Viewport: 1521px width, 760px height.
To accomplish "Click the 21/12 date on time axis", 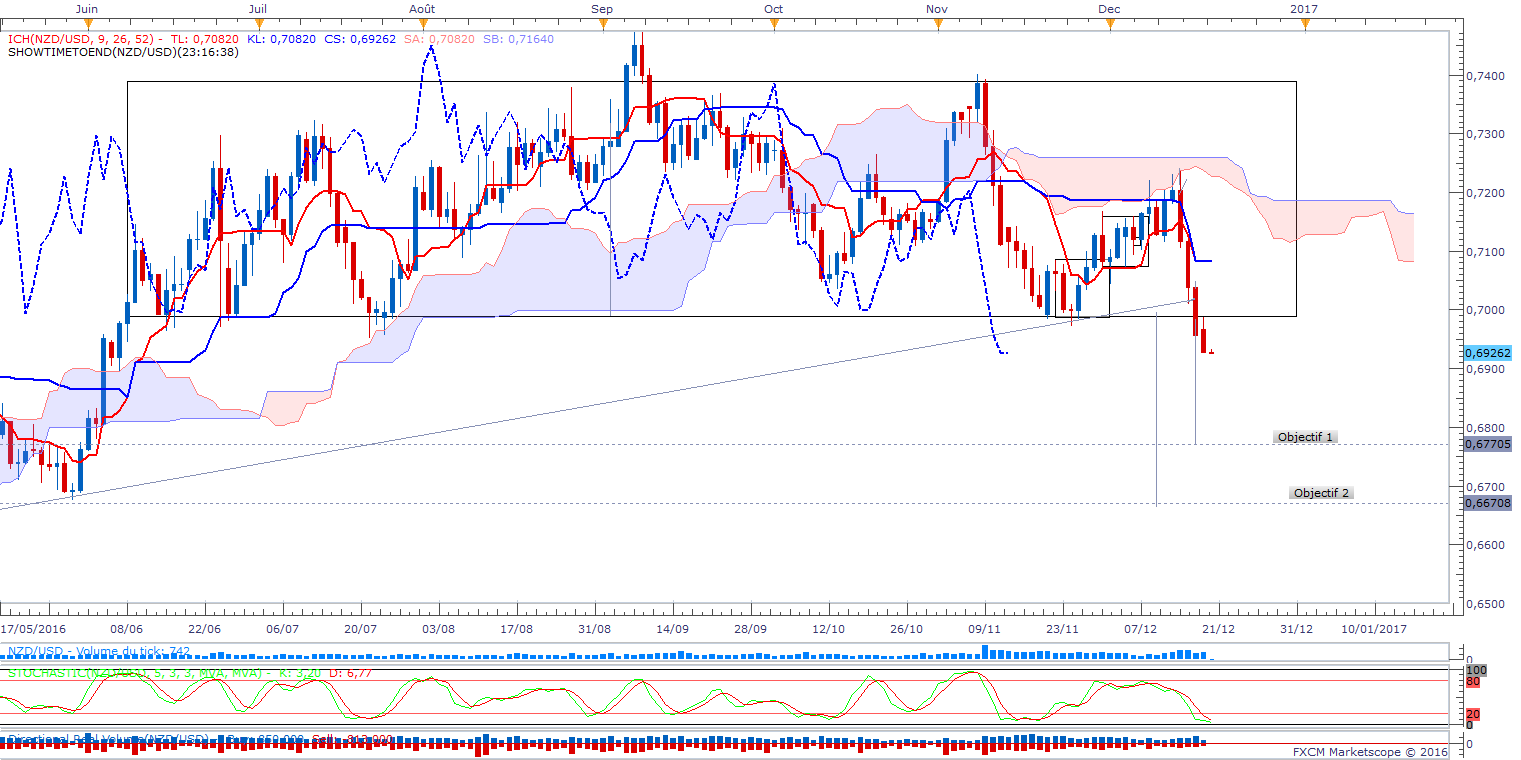I will (1218, 630).
